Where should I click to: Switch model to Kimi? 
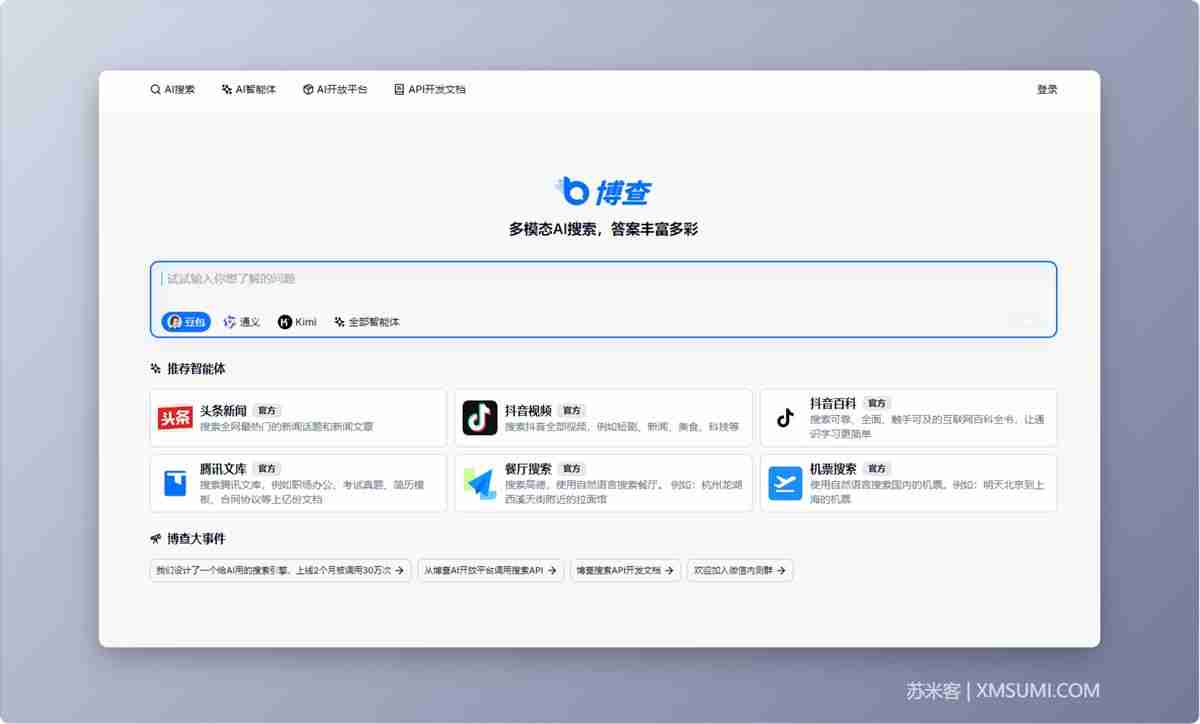(296, 322)
